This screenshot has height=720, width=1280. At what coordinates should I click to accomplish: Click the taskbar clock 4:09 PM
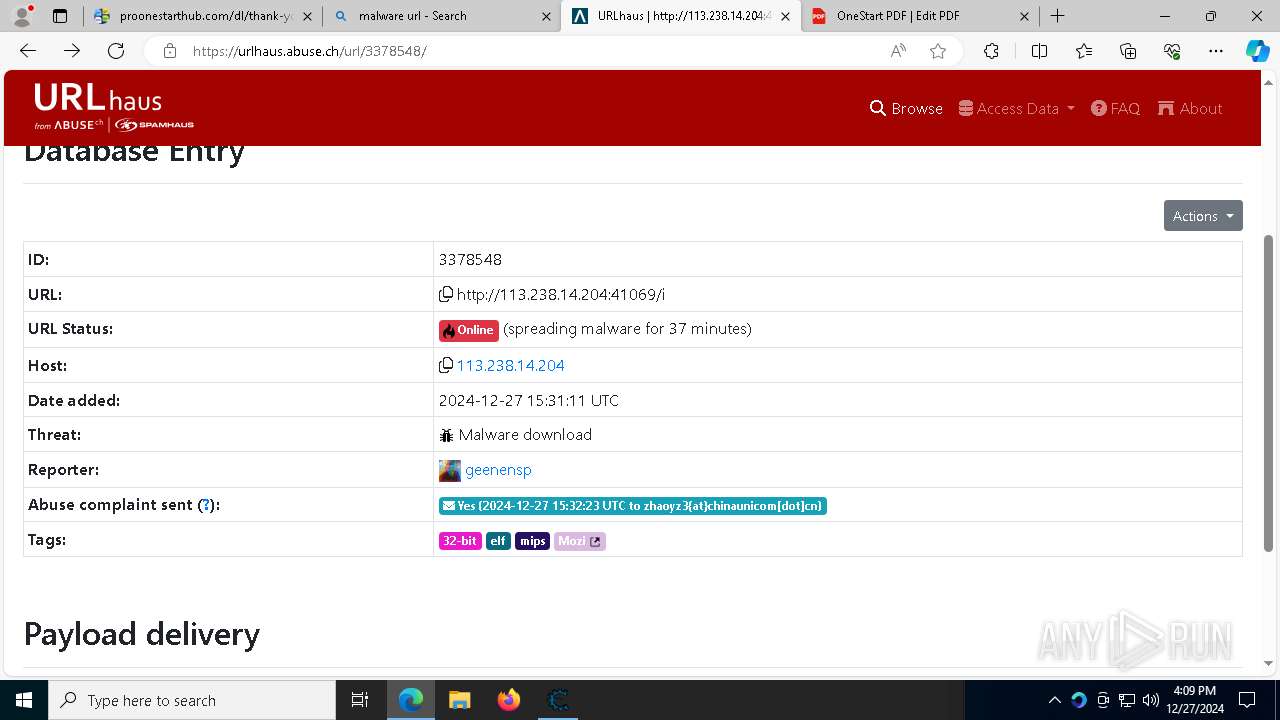1194,691
